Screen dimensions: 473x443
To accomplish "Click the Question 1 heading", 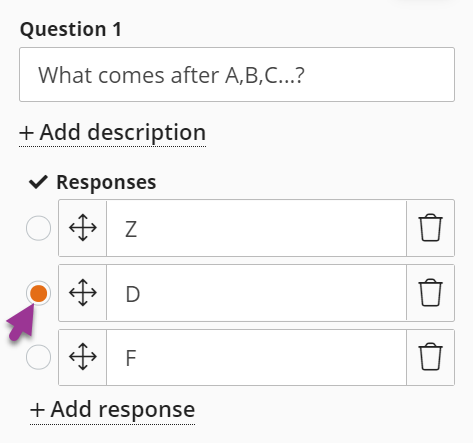I will [71, 29].
